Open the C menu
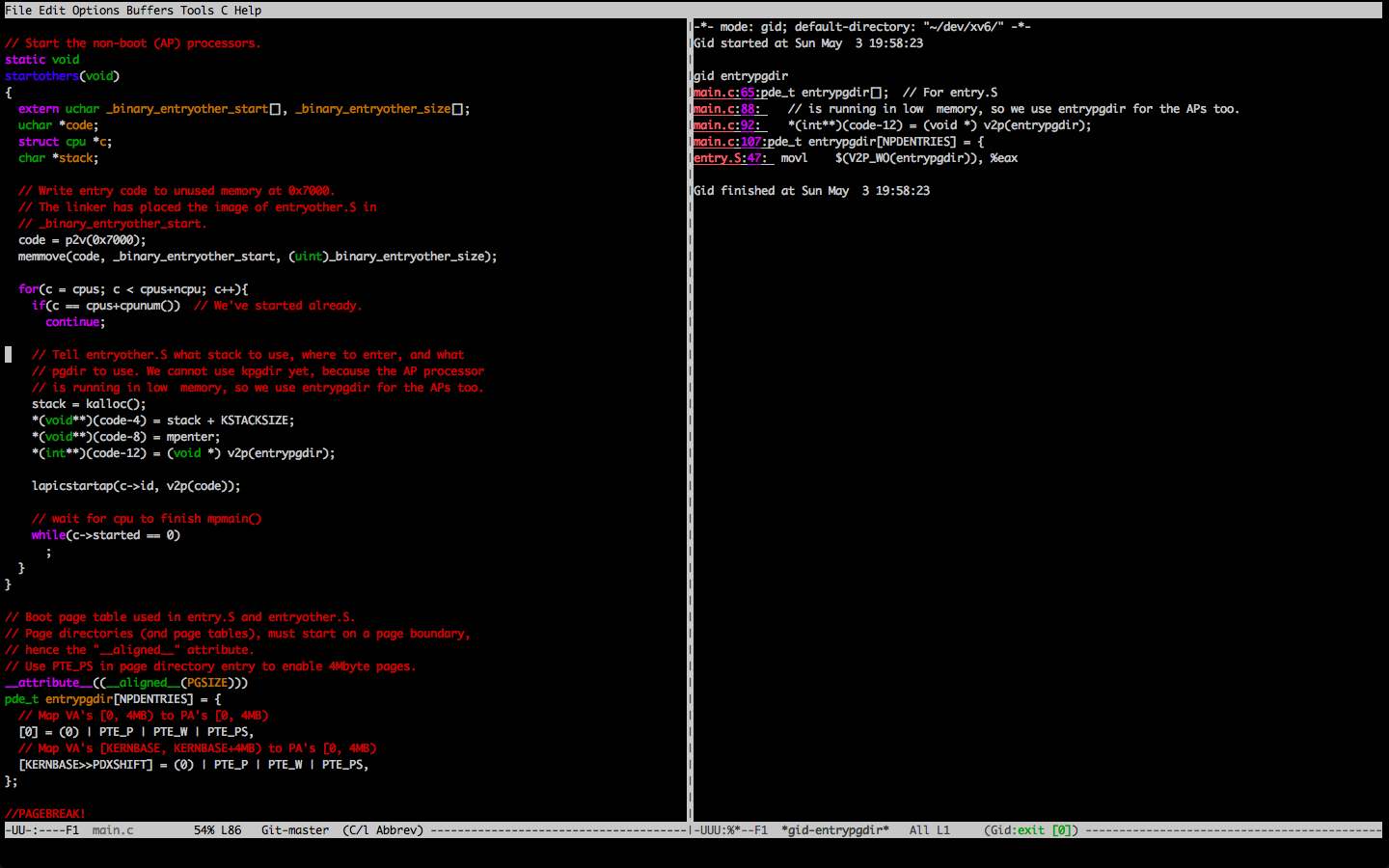The width and height of the screenshot is (1389, 868). (225, 10)
